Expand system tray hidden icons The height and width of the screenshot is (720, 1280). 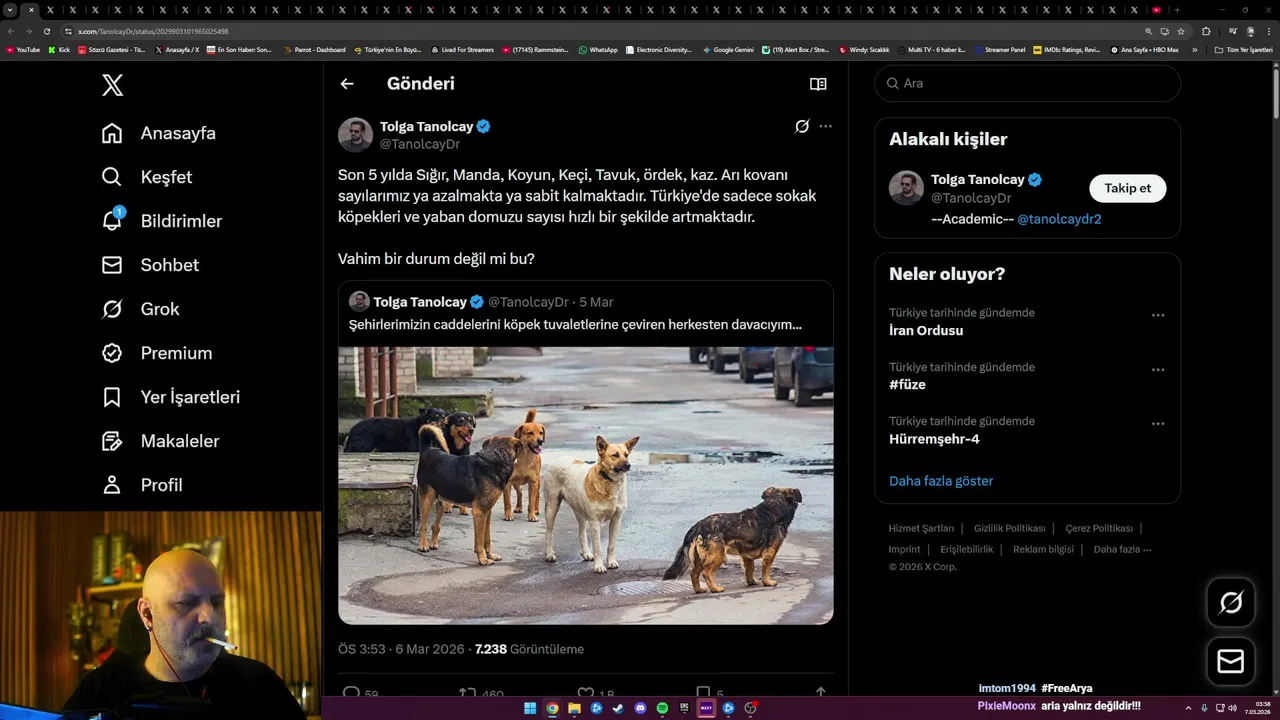(1188, 708)
